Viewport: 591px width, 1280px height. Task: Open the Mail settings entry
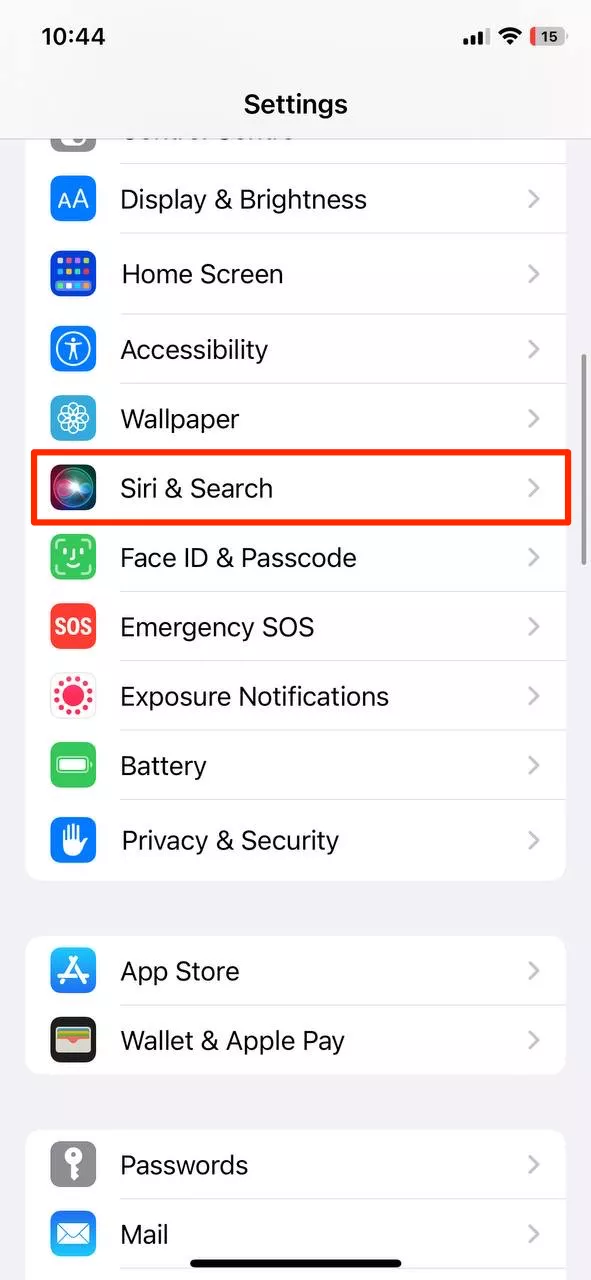coord(295,1235)
